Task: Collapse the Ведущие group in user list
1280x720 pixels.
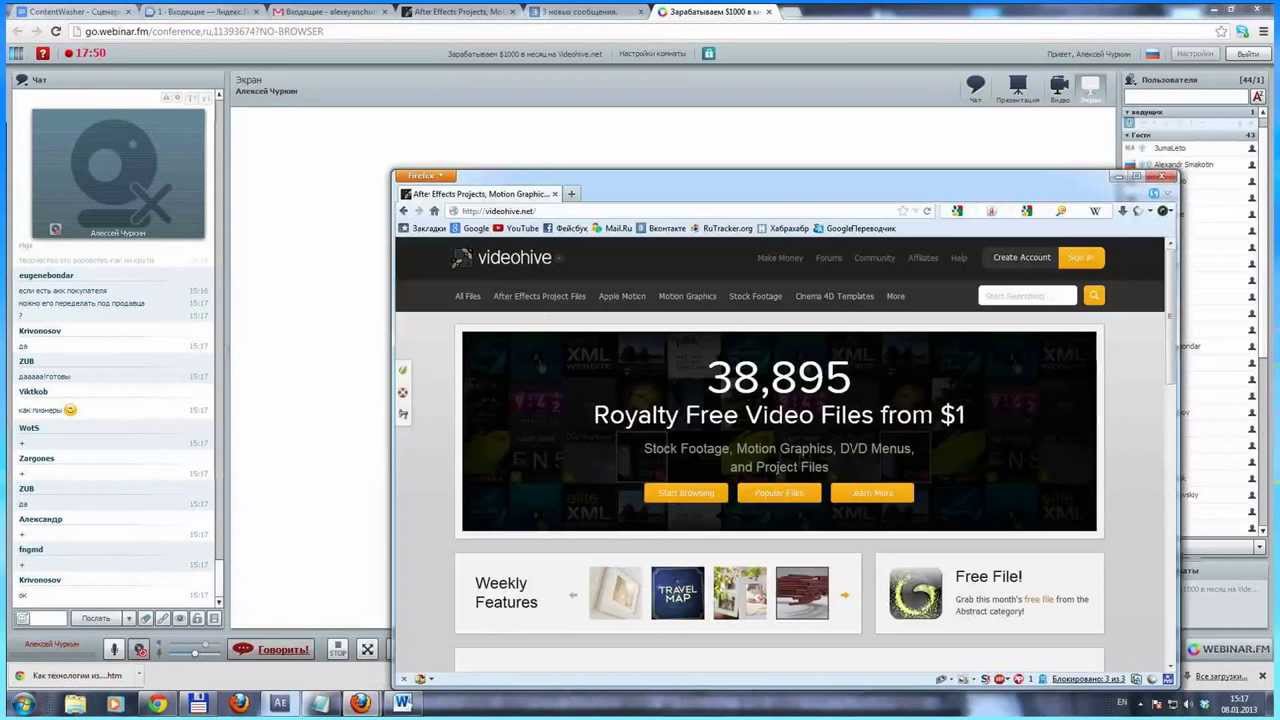Action: coord(1128,112)
